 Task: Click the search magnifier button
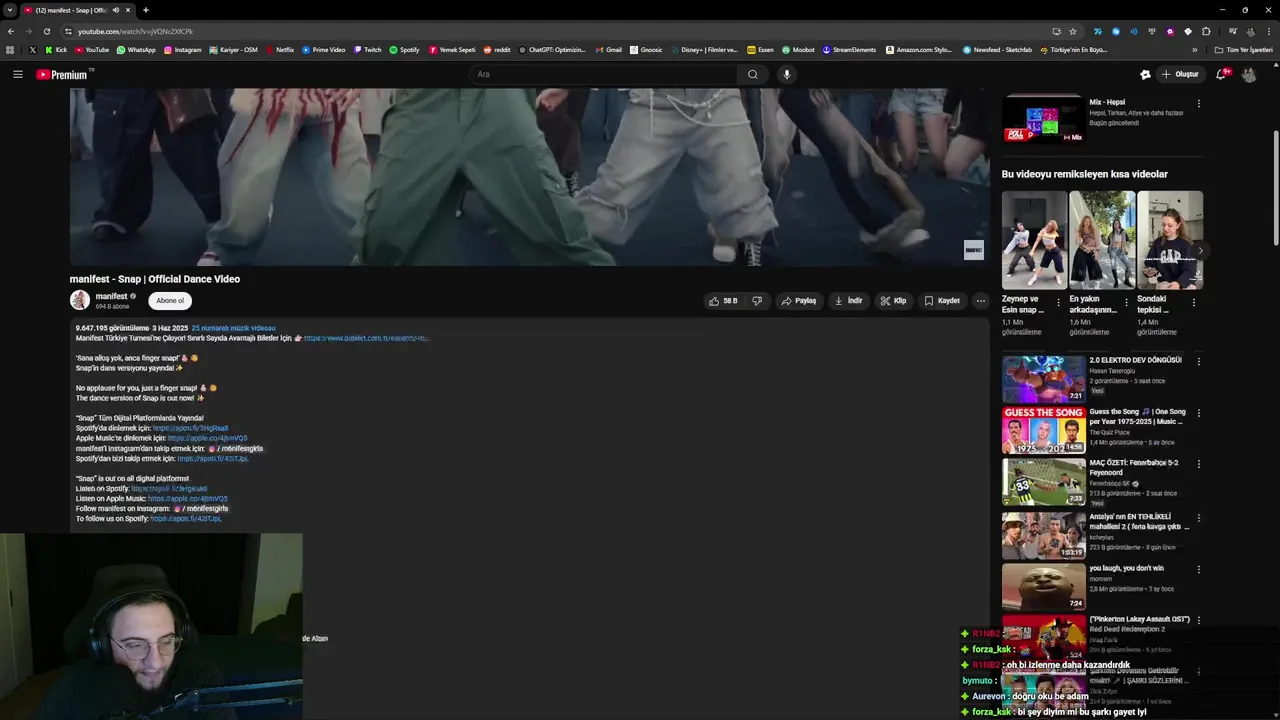coord(753,74)
